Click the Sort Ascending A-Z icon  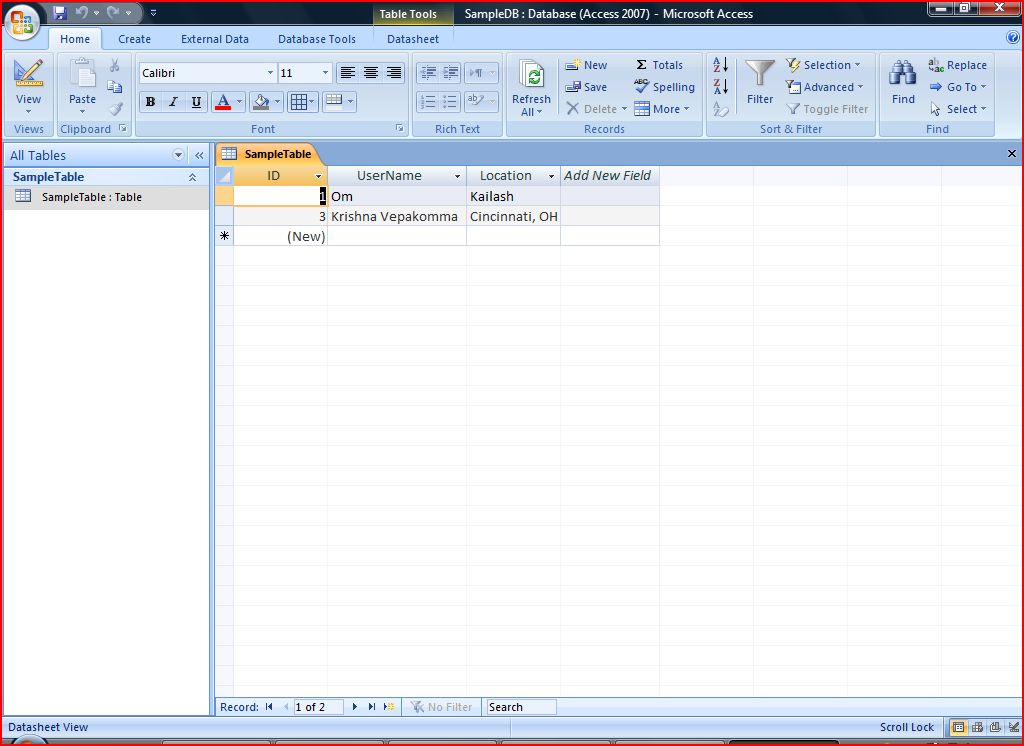720,65
